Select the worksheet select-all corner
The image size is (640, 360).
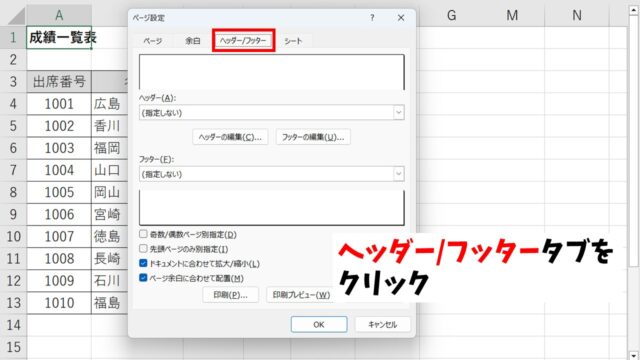[x=13, y=16]
